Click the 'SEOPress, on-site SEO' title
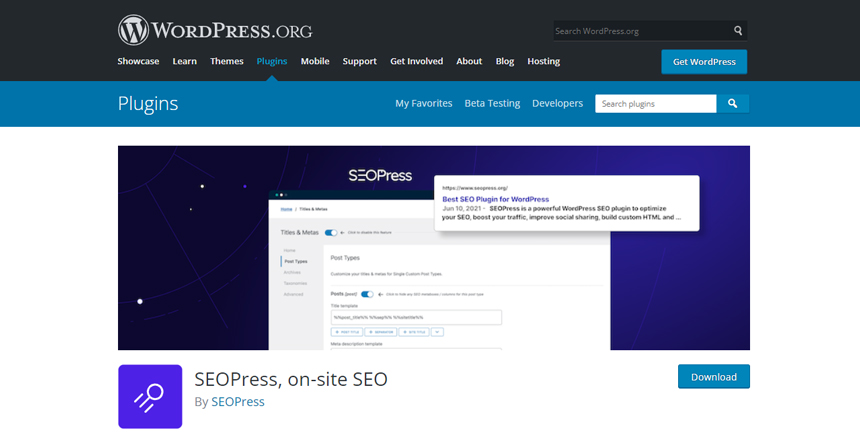860x436 pixels. tap(291, 379)
